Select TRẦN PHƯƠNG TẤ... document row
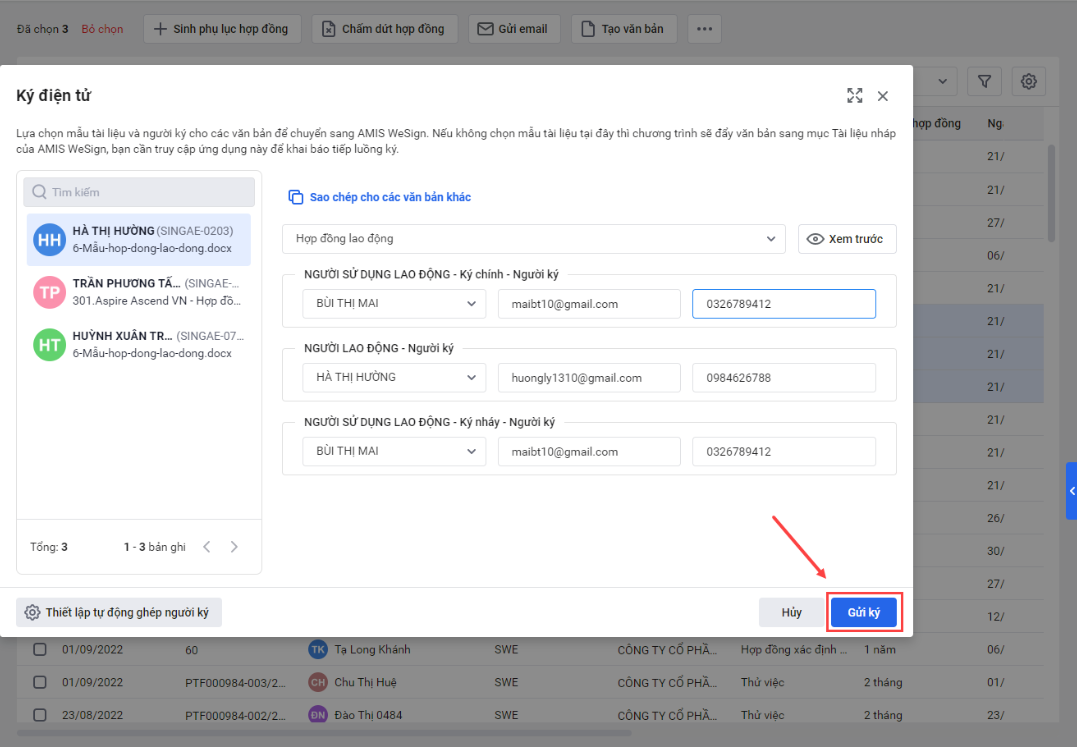 pos(139,292)
